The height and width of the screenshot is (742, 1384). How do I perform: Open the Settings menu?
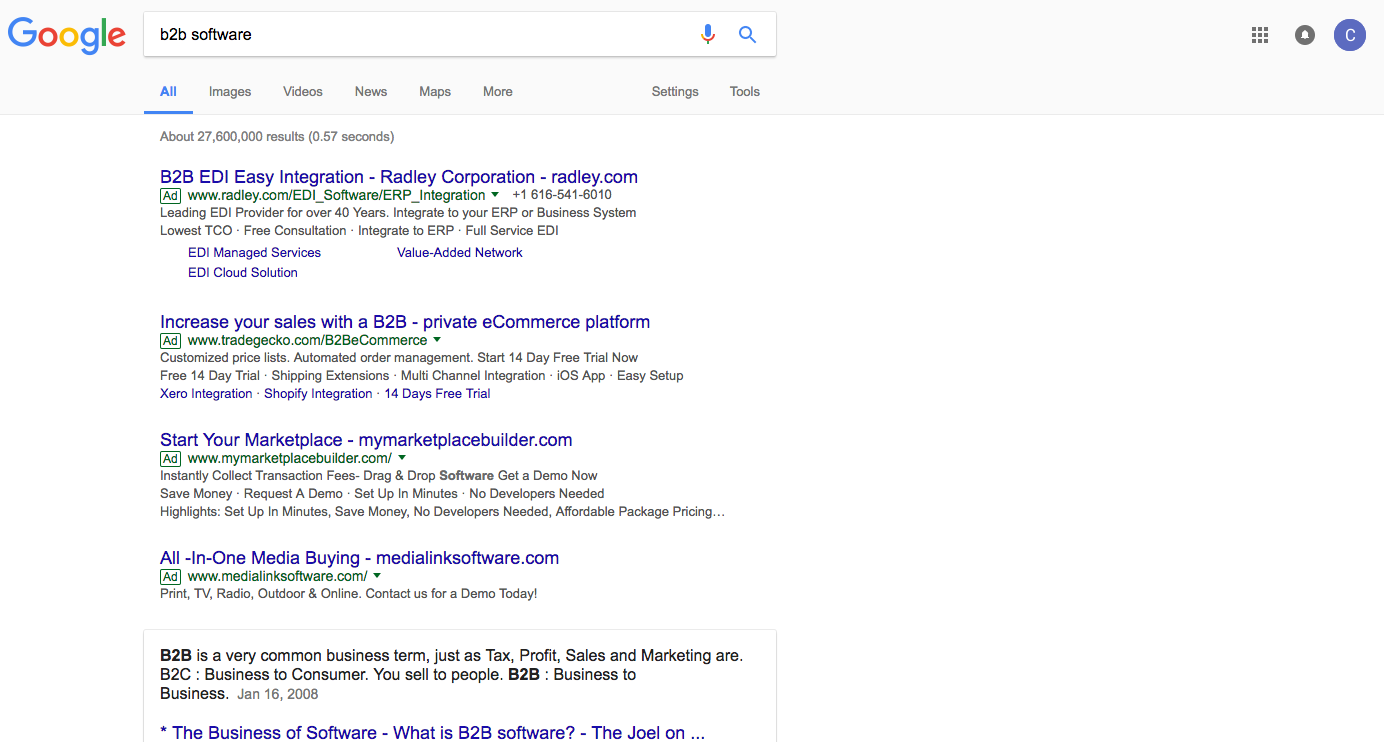(675, 91)
